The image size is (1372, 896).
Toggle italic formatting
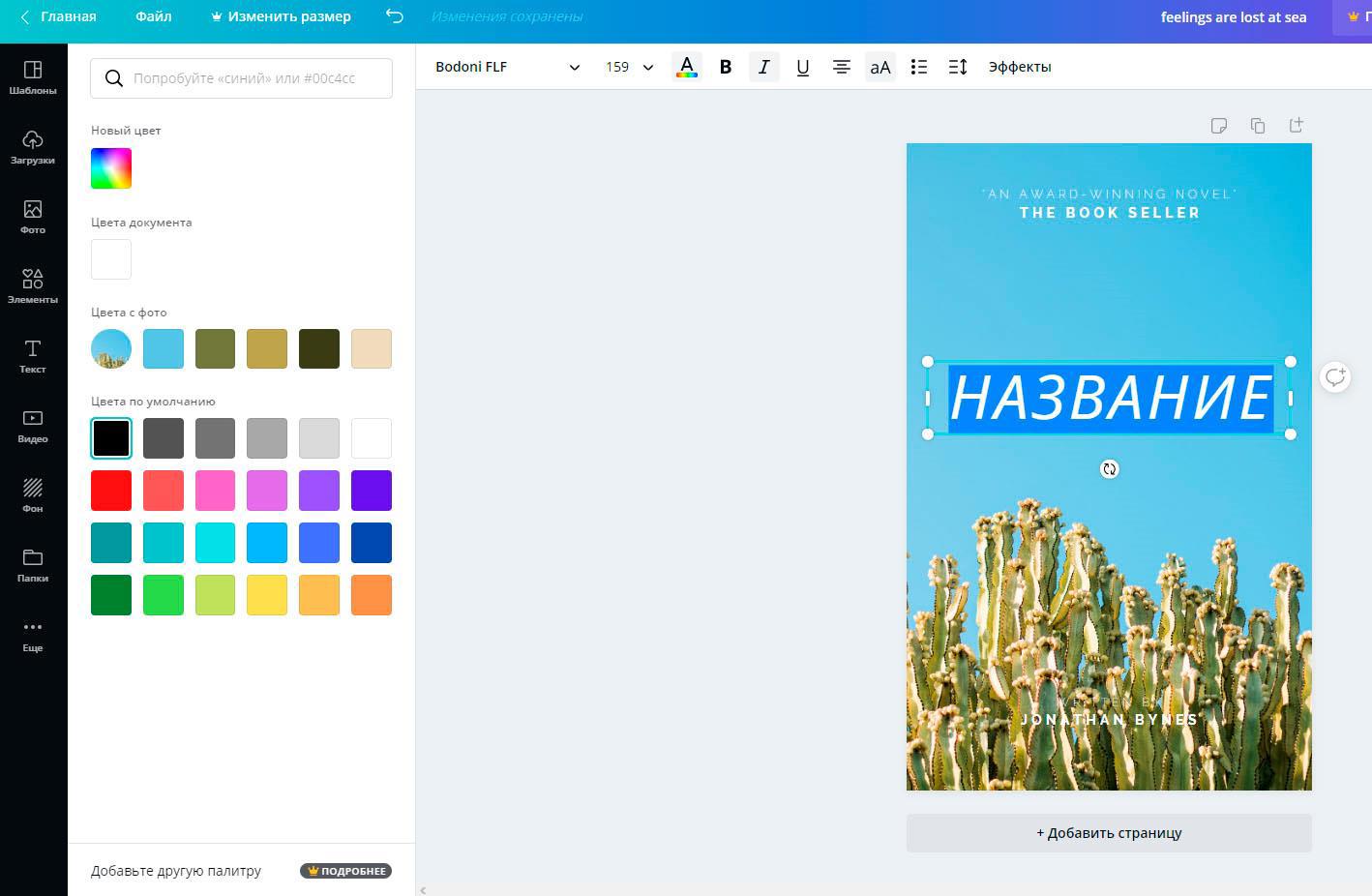[x=763, y=67]
